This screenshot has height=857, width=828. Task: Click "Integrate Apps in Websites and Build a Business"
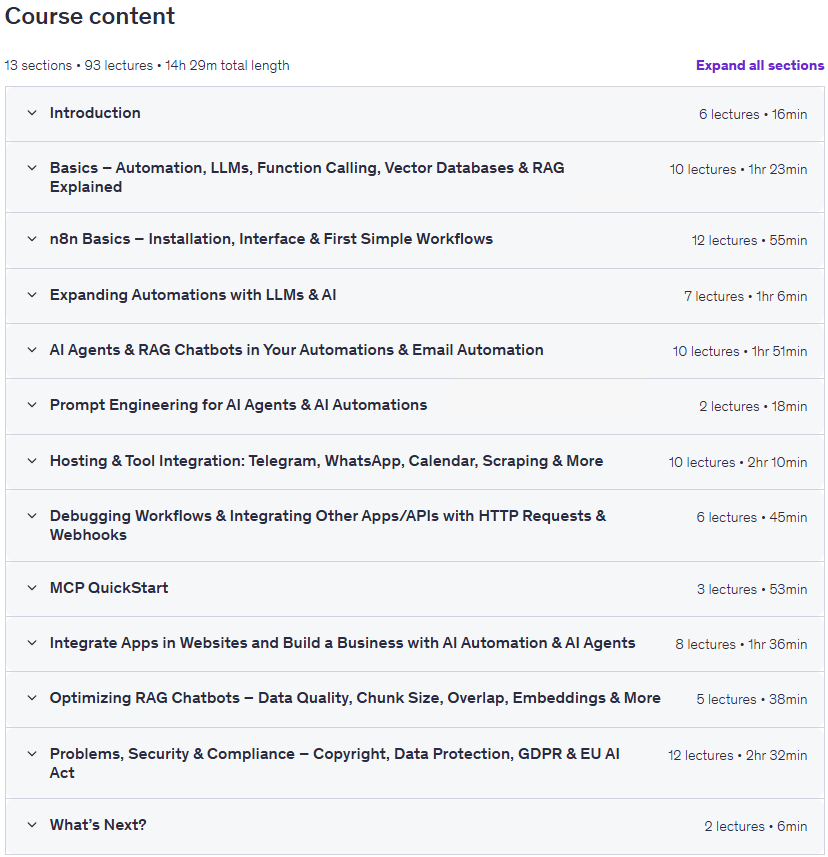coord(342,643)
